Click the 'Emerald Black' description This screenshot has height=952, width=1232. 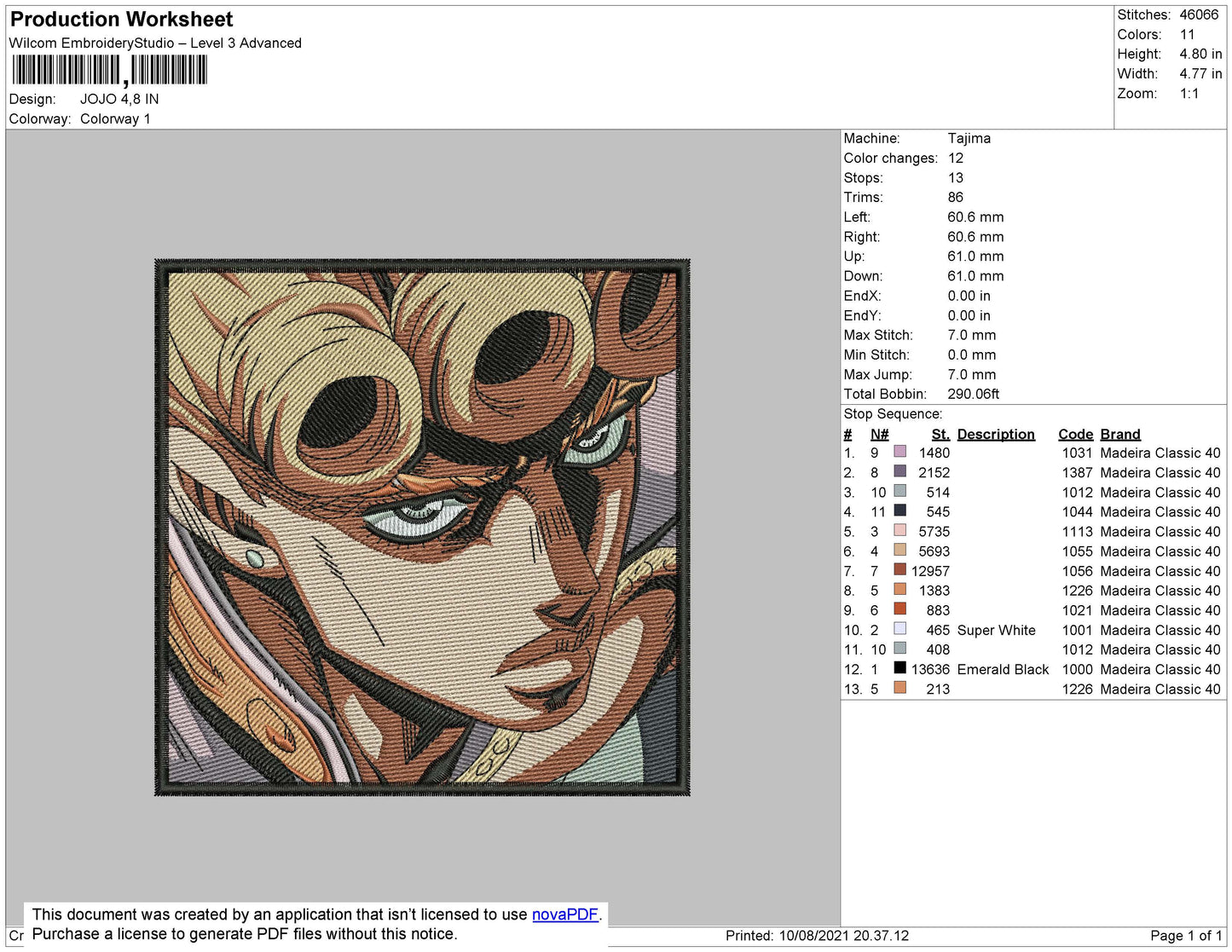tap(1003, 669)
